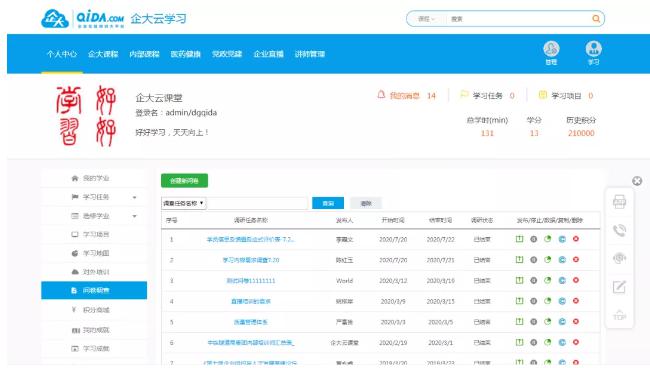Open data pie icon in World publisher row

coord(548,281)
